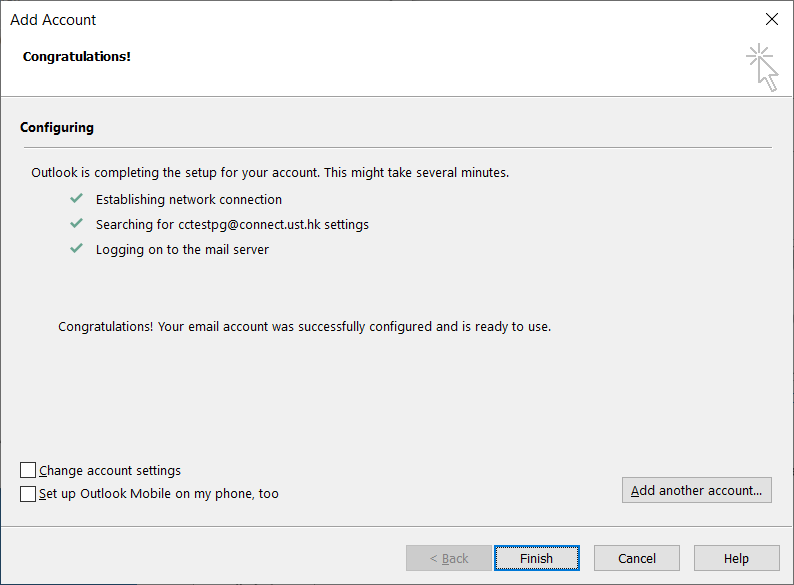This screenshot has width=794, height=585.
Task: Cancel the account setup
Action: (x=637, y=558)
